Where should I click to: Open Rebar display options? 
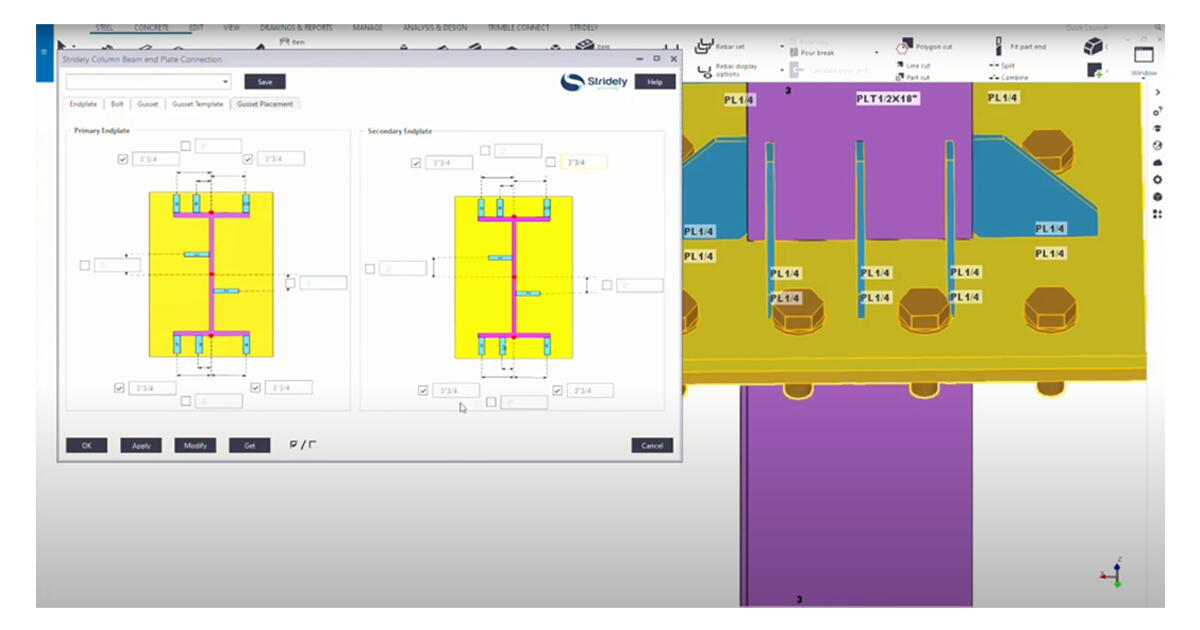click(727, 68)
